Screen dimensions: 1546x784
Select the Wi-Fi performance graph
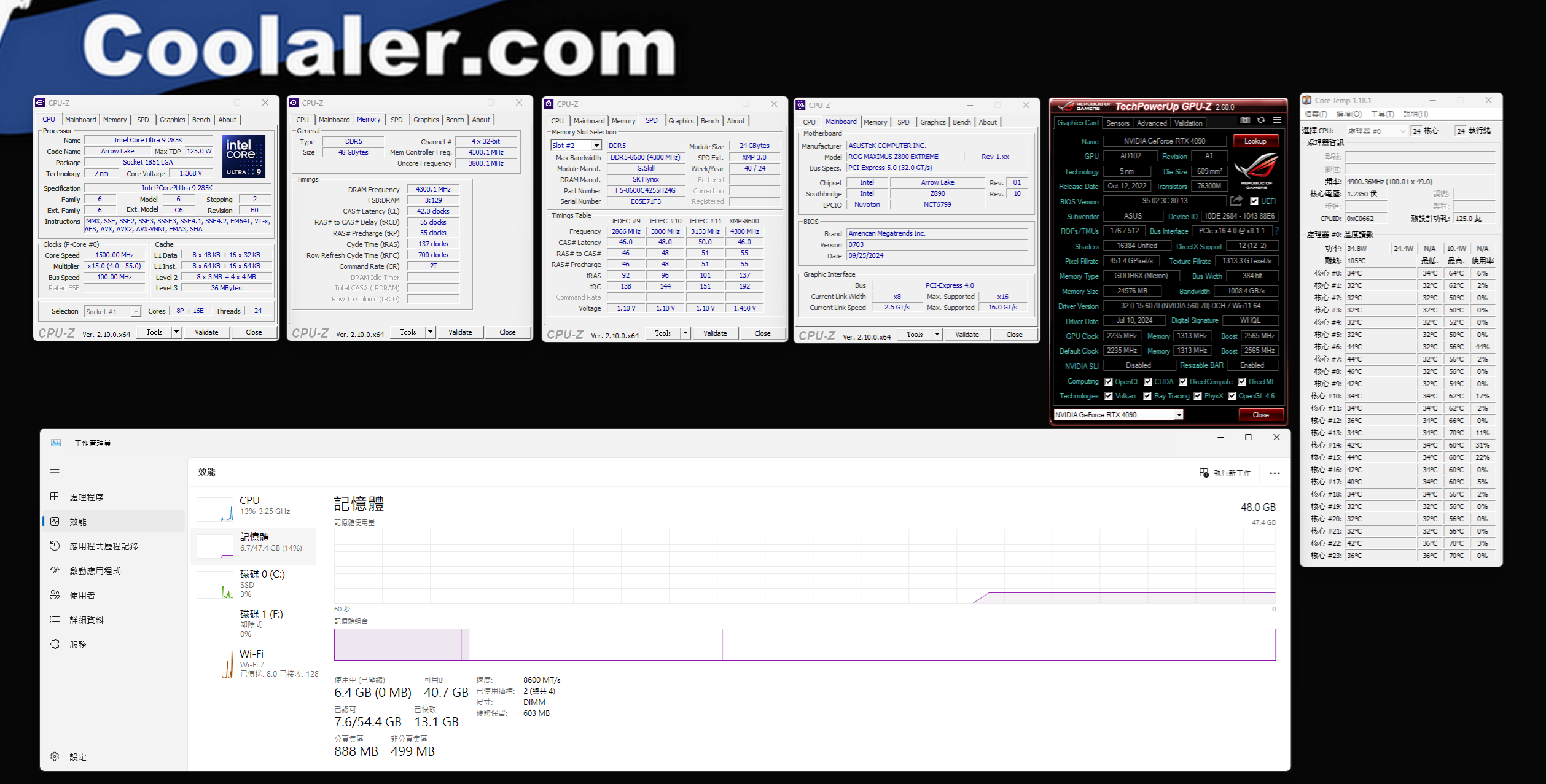click(x=215, y=664)
